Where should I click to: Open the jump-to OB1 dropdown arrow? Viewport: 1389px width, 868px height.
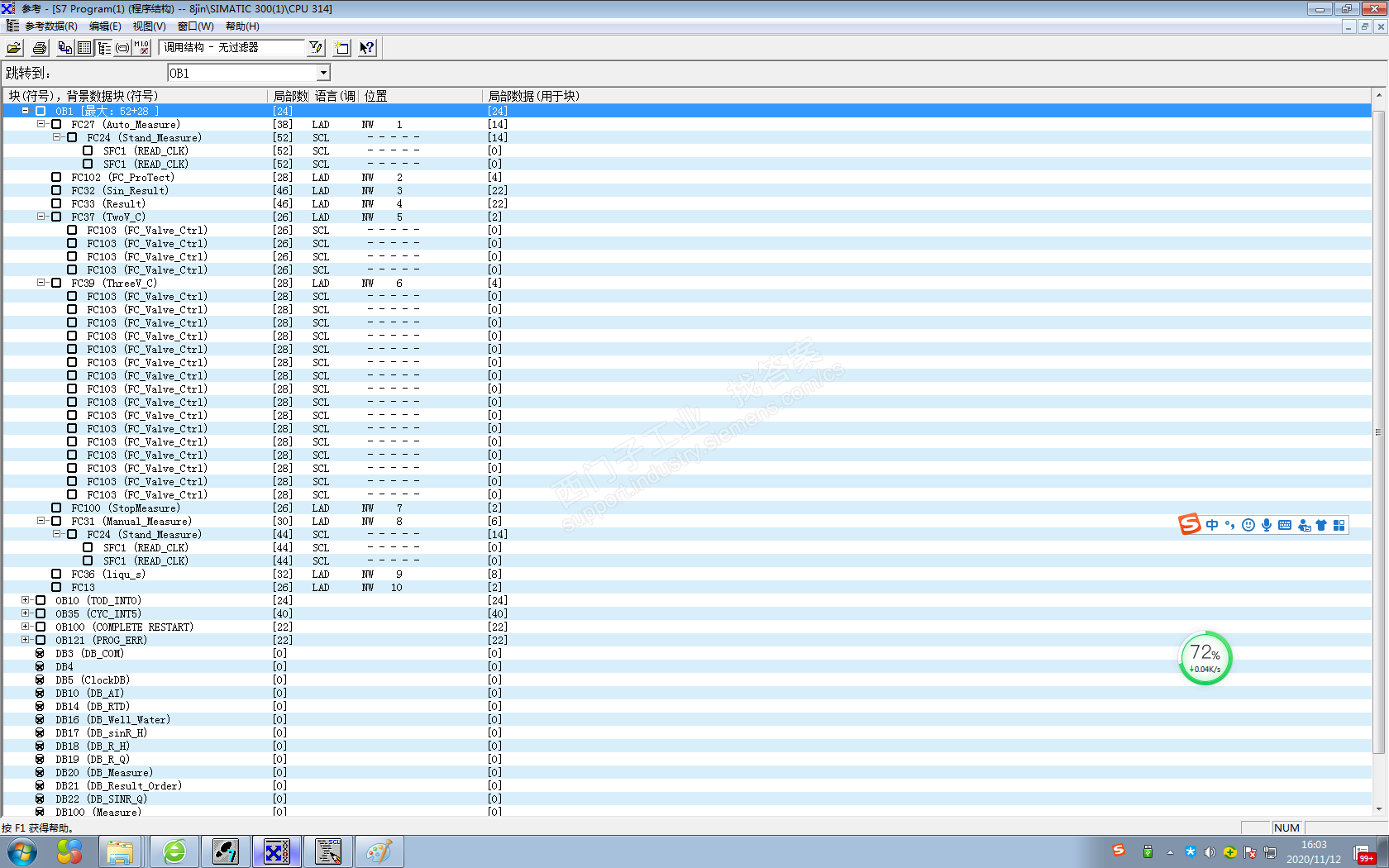pyautogui.click(x=323, y=74)
